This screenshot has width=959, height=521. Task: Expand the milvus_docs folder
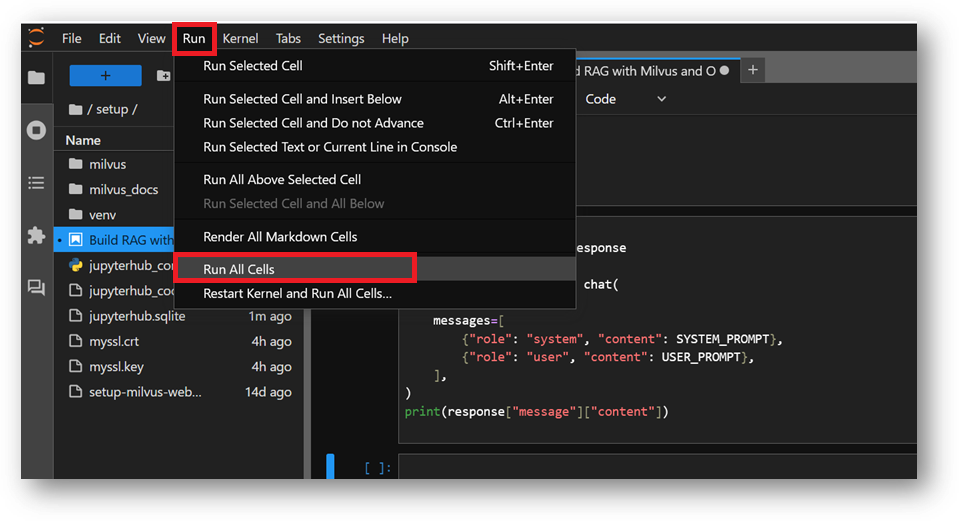(123, 190)
